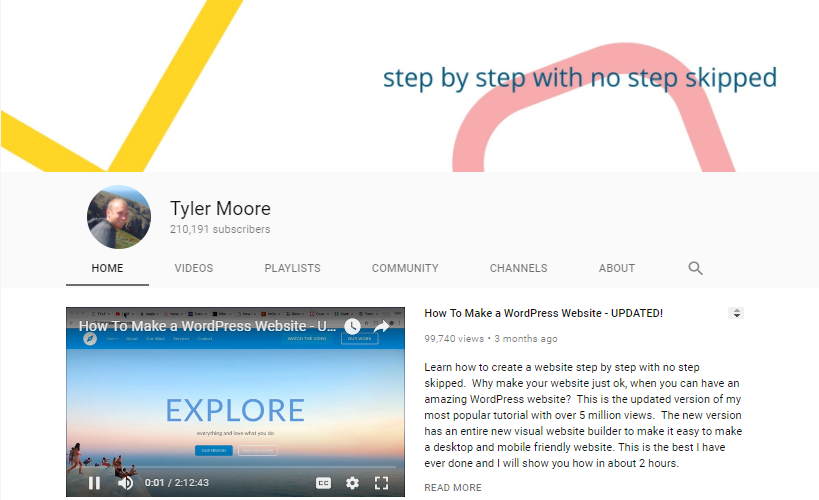Click the Share arrow icon on video
The width and height of the screenshot is (819, 500).
coord(382,327)
